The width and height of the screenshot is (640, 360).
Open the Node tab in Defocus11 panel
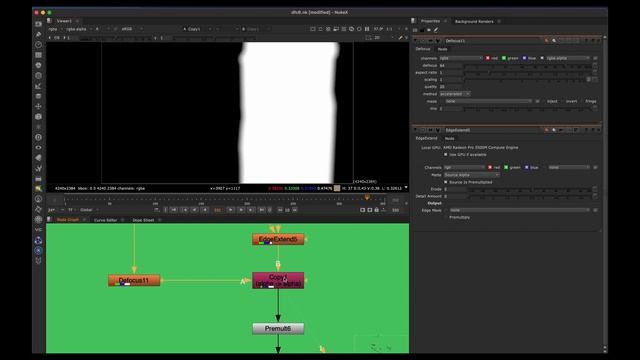[442, 49]
